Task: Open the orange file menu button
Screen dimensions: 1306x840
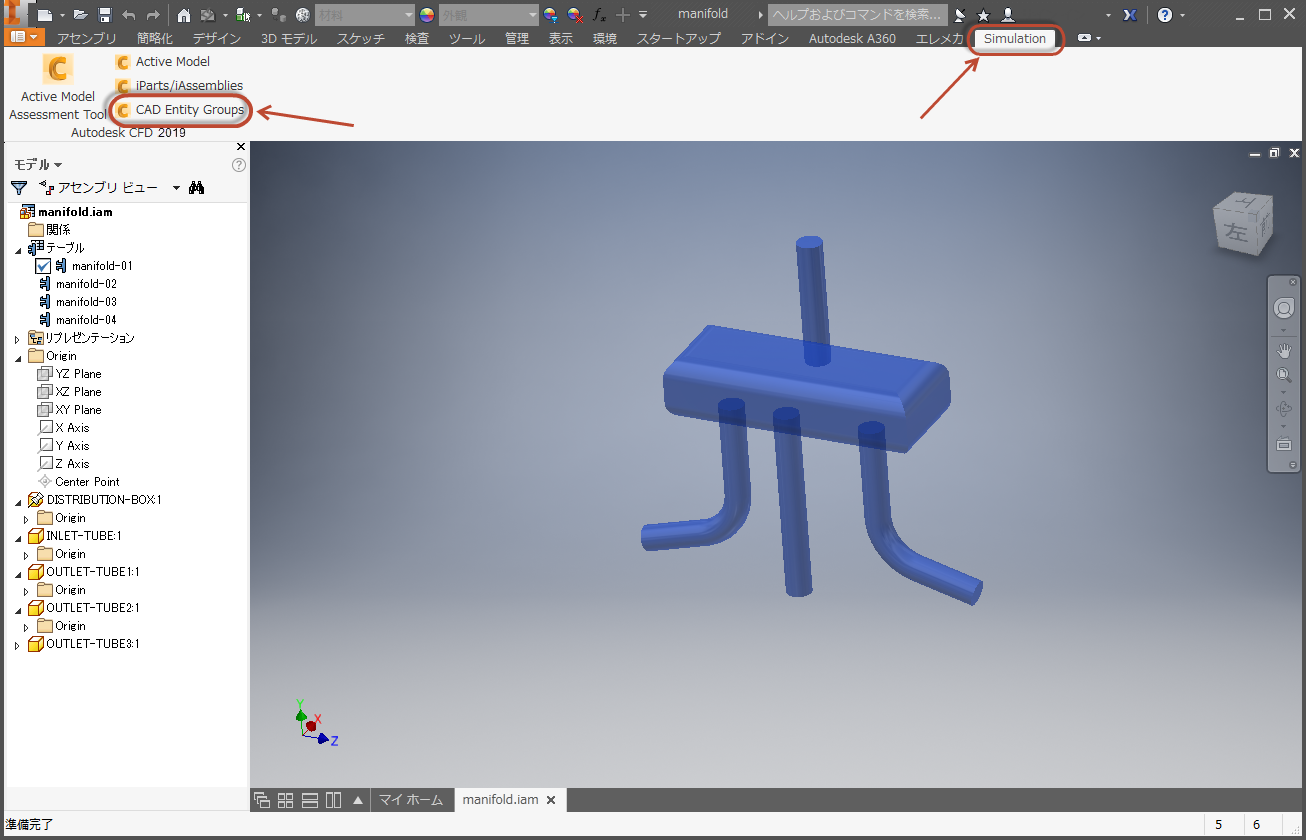Action: [x=25, y=38]
